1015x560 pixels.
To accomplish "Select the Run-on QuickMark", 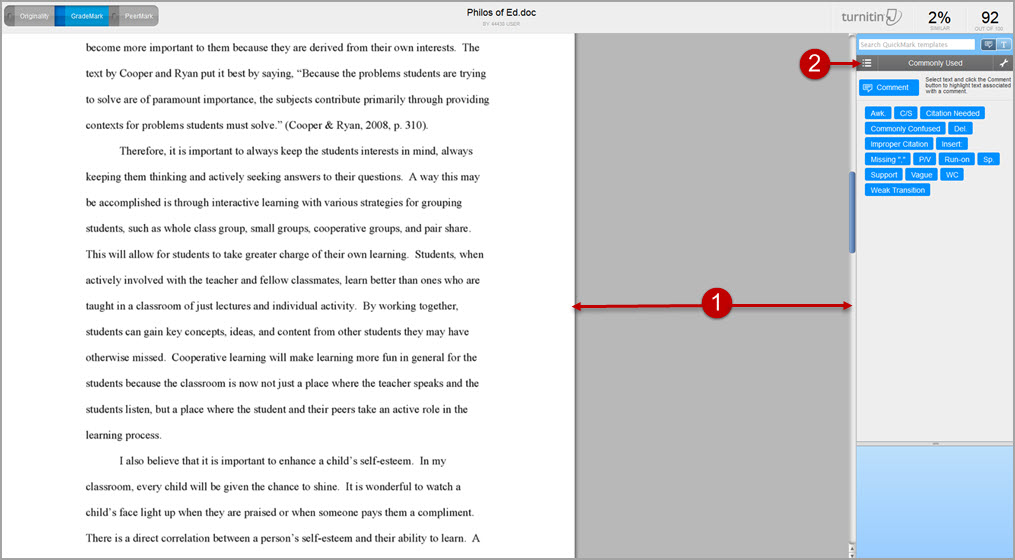I will point(956,159).
